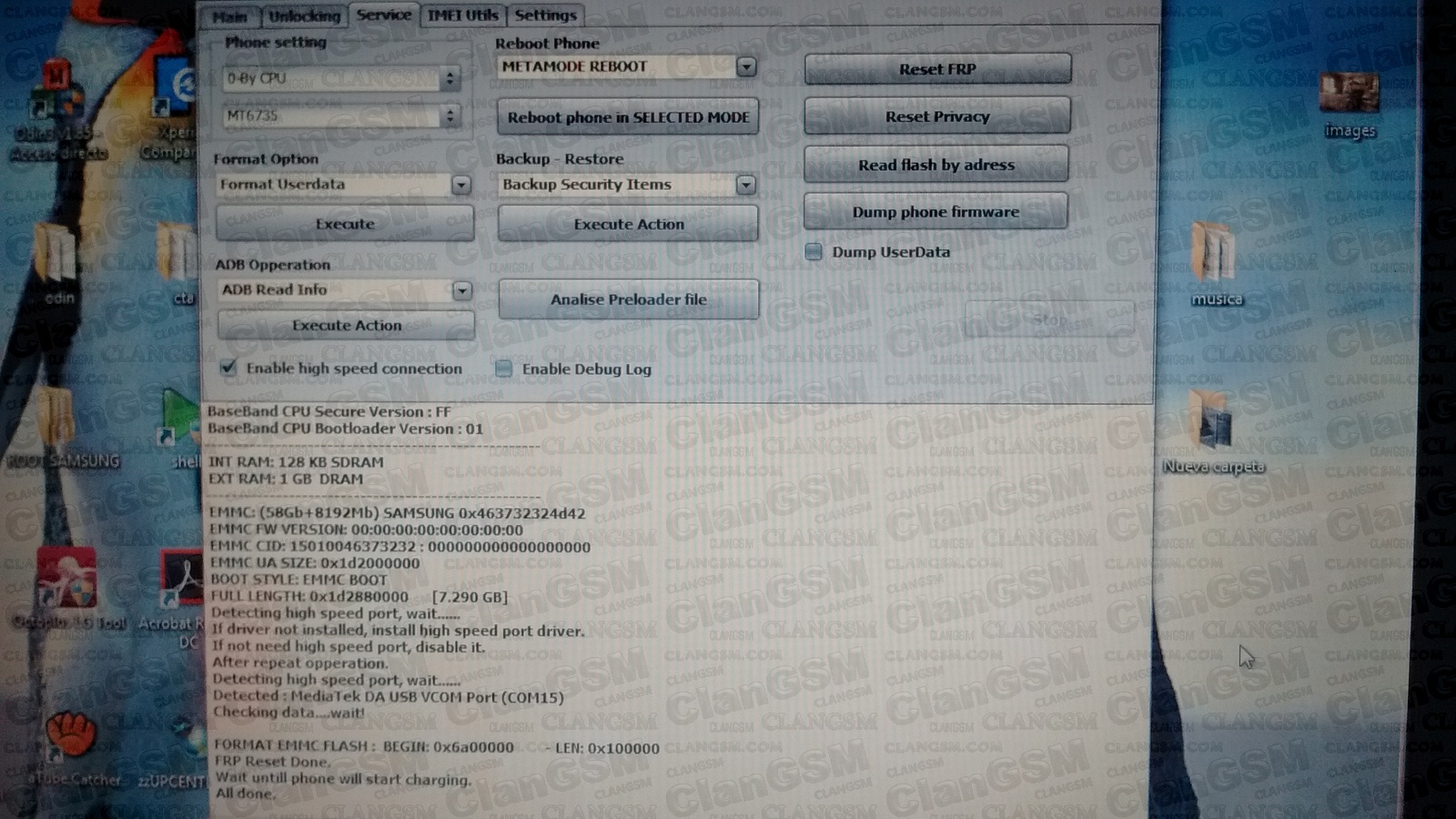Open the images desktop icon
Screen dimensions: 1456x819
(x=1350, y=106)
